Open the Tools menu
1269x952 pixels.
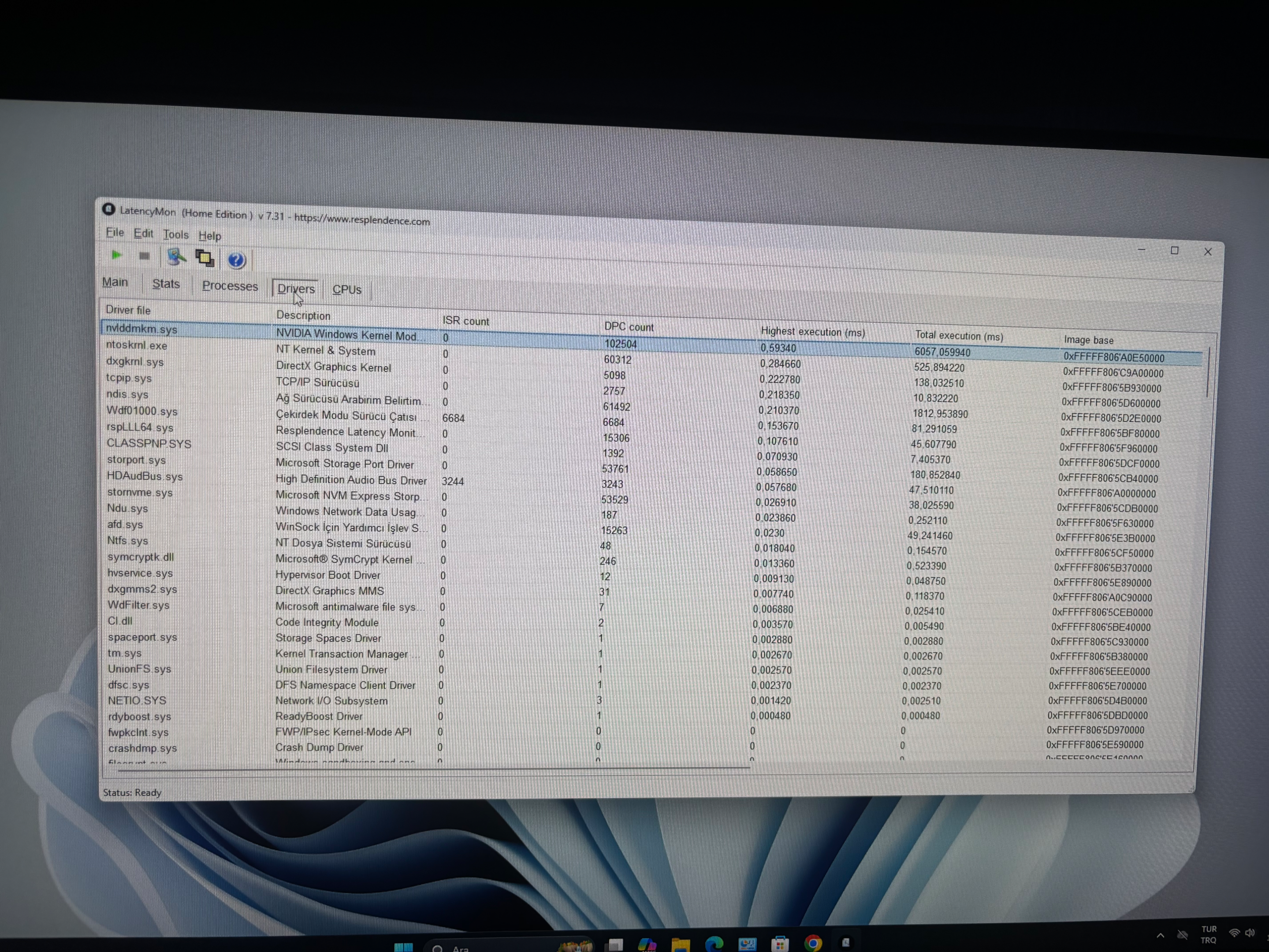(175, 234)
